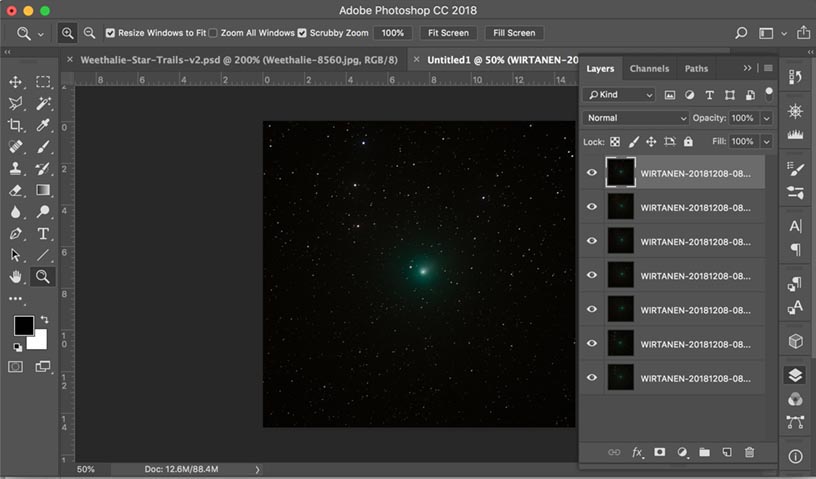This screenshot has width=816, height=479.
Task: Select the Crop tool
Action: point(16,125)
